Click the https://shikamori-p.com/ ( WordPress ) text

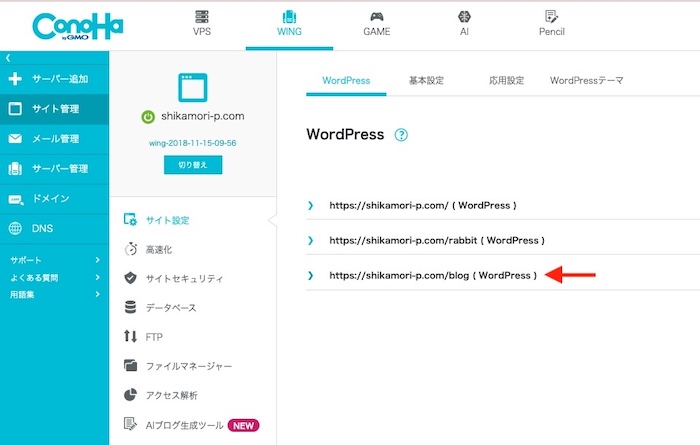tap(423, 205)
